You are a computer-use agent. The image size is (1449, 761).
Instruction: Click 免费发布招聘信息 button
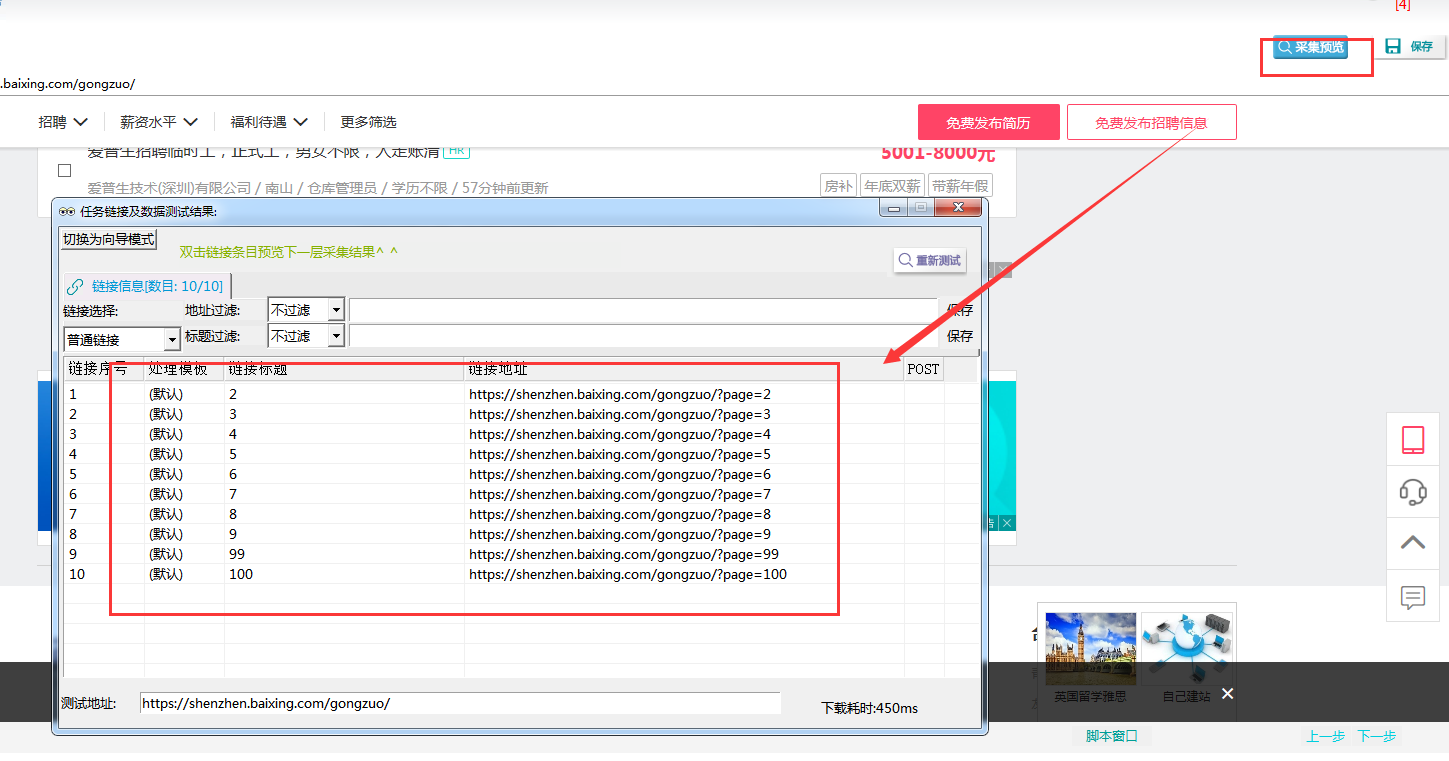pyautogui.click(x=1151, y=122)
